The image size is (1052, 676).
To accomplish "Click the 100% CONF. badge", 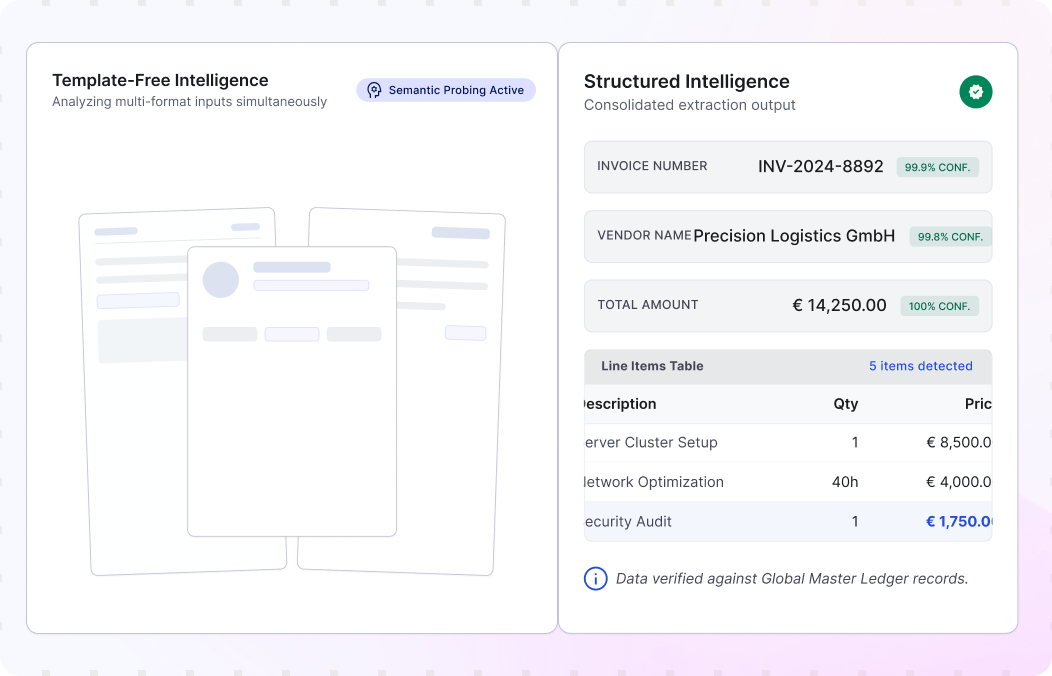I will pyautogui.click(x=939, y=306).
